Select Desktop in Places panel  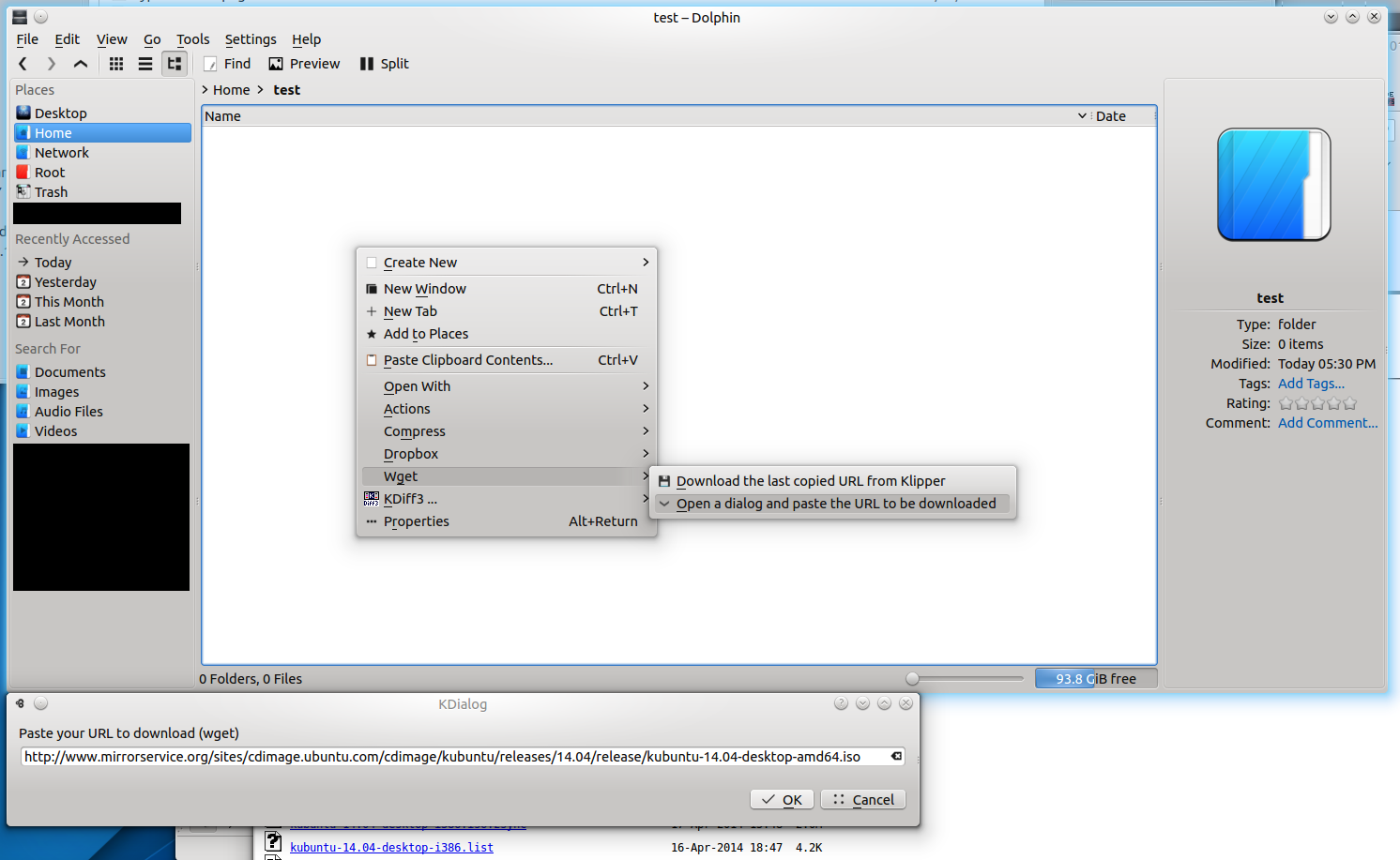(x=102, y=113)
